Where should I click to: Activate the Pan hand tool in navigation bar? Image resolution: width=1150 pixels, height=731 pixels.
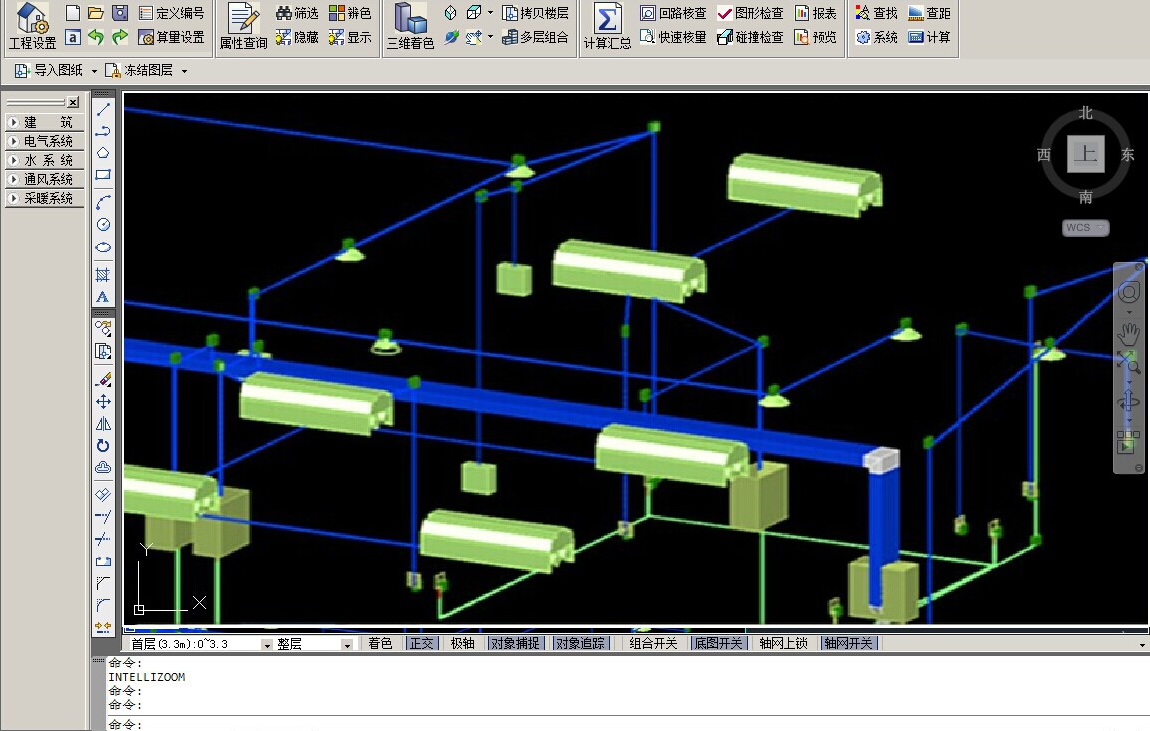point(1129,334)
